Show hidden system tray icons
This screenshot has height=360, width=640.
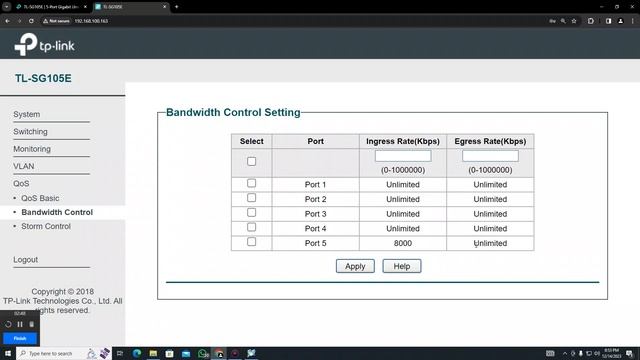coord(565,353)
